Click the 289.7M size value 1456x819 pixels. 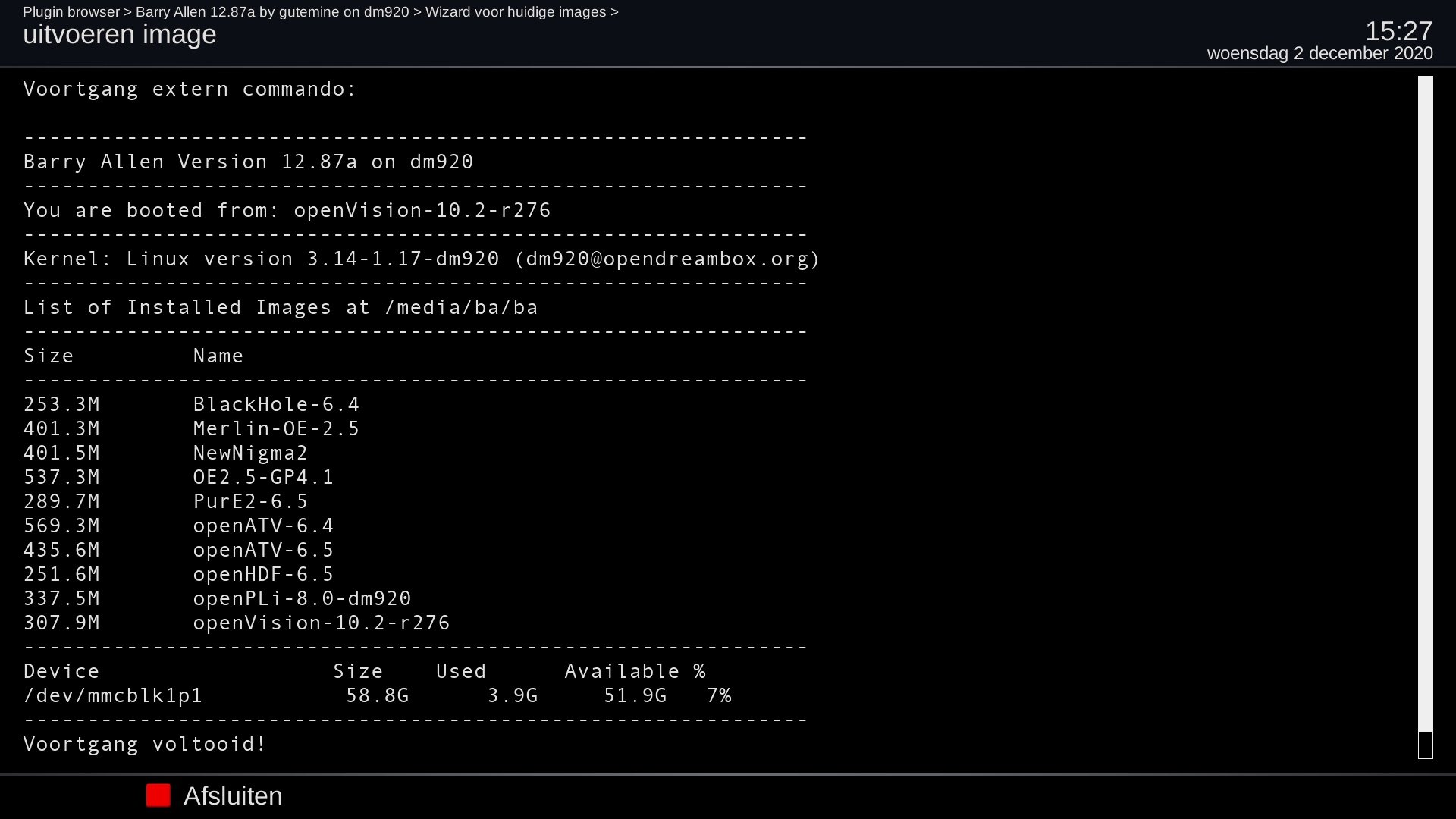click(x=61, y=501)
